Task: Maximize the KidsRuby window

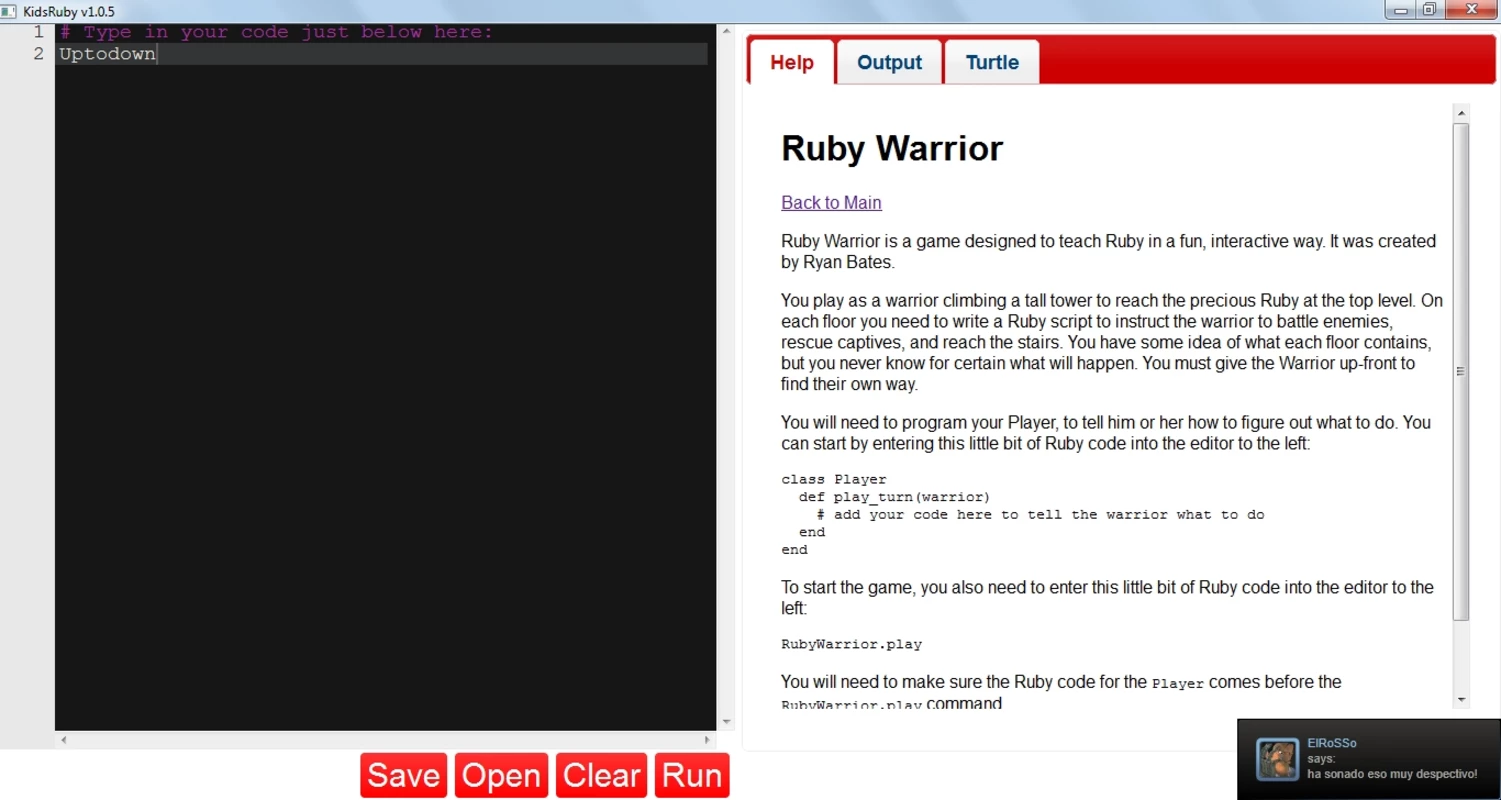Action: 1428,10
